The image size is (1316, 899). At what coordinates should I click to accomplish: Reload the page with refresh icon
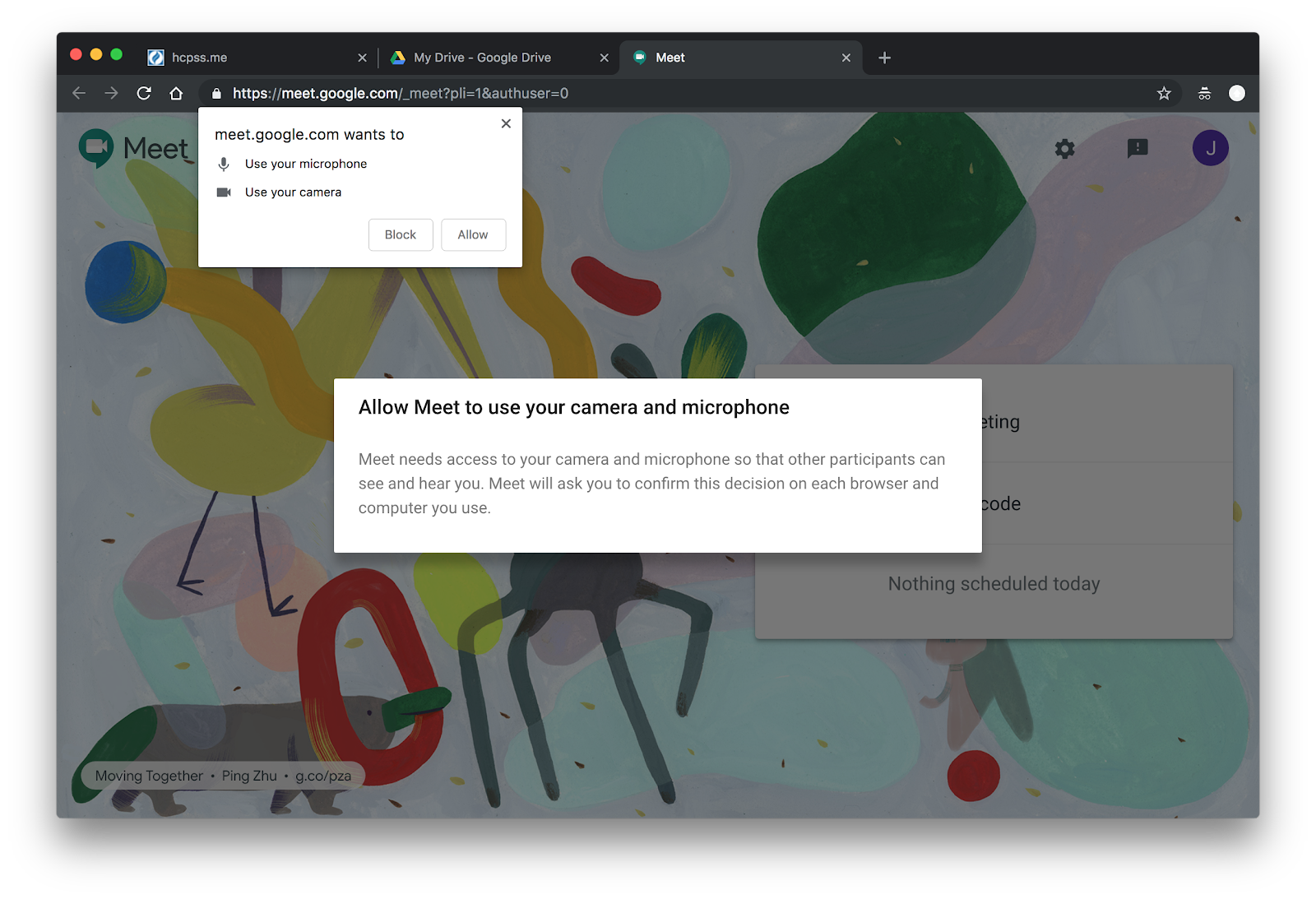click(144, 93)
